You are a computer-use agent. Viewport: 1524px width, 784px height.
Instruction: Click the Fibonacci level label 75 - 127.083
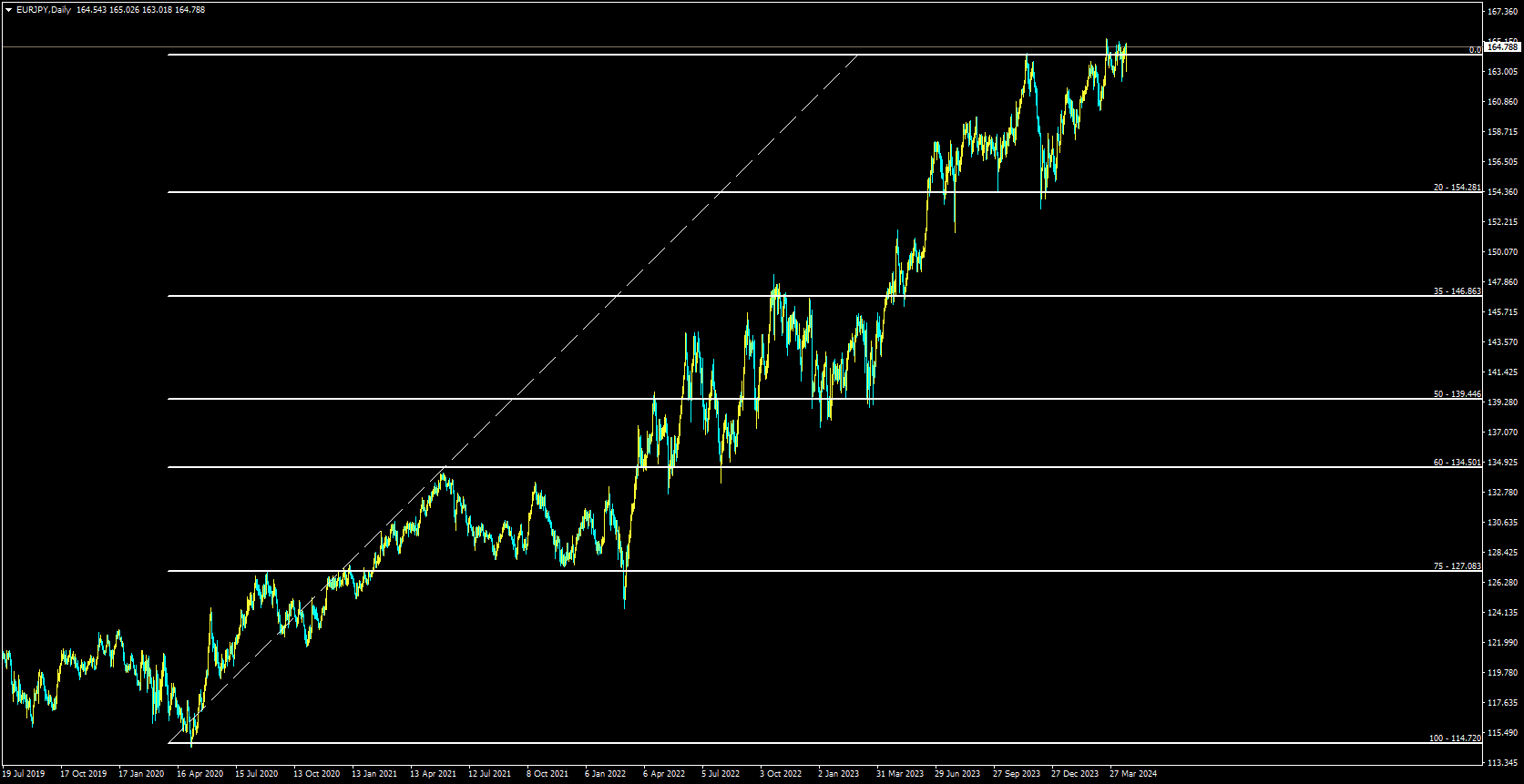click(x=1458, y=566)
